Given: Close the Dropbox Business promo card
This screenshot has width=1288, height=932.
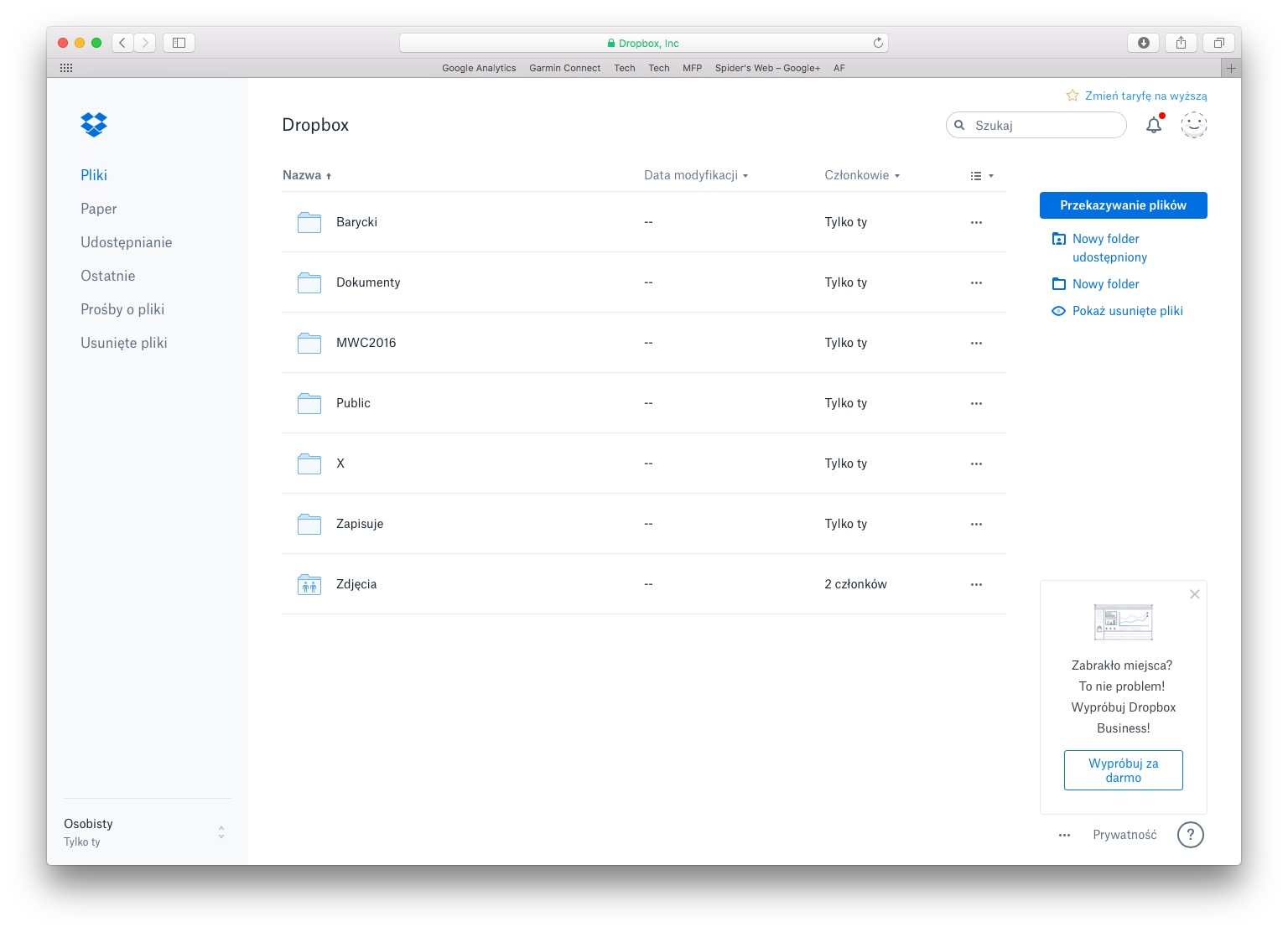Looking at the screenshot, I should 1195,594.
